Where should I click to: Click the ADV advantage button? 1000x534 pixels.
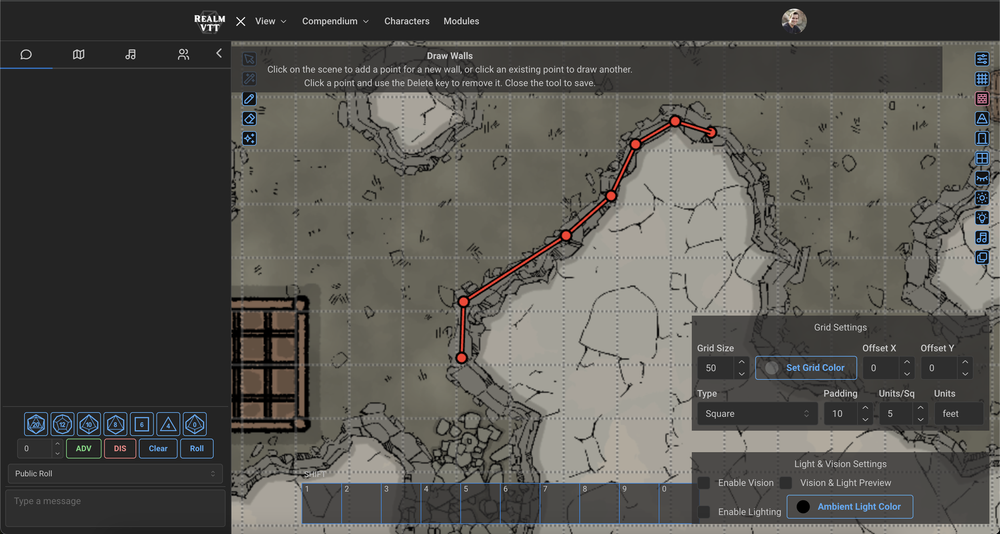(83, 449)
